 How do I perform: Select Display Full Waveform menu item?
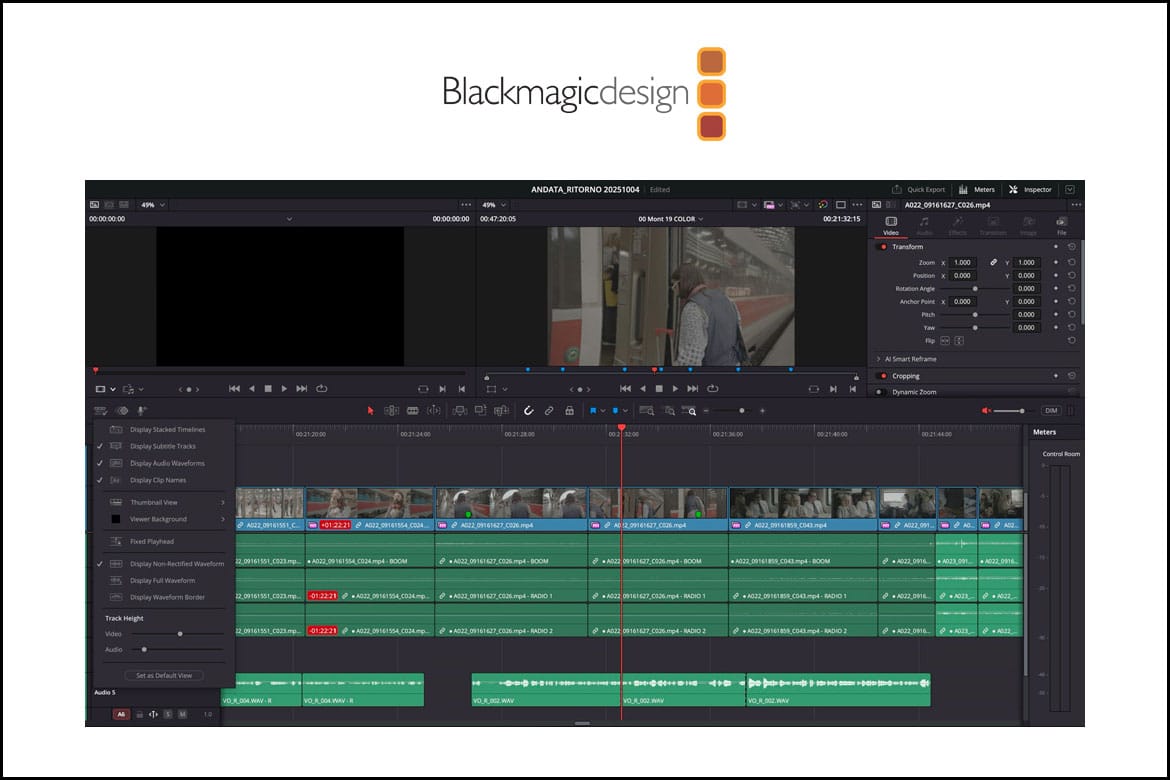pos(162,581)
